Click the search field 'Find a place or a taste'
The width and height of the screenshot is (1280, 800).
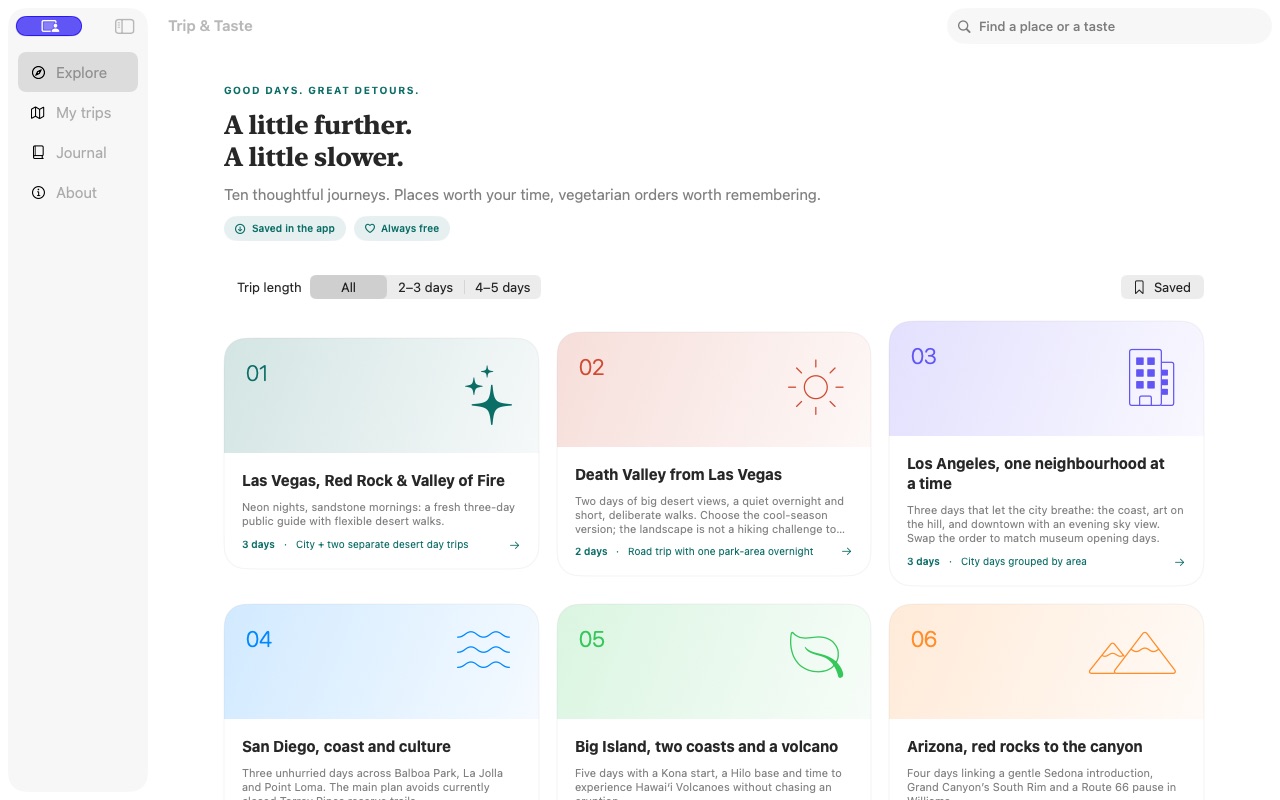tap(1109, 26)
